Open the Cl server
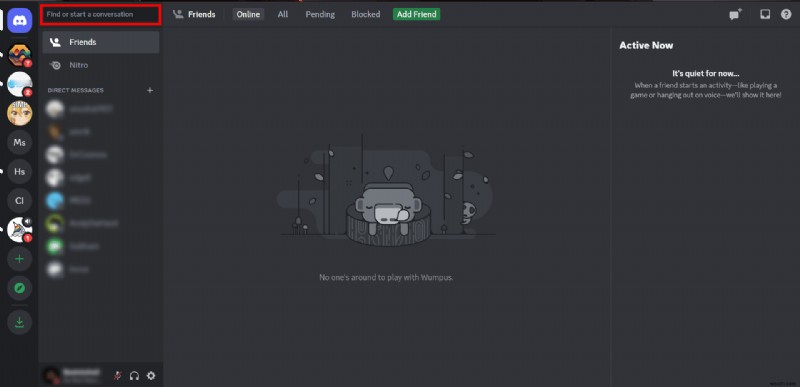Viewport: 800px width, 387px height. pos(19,201)
